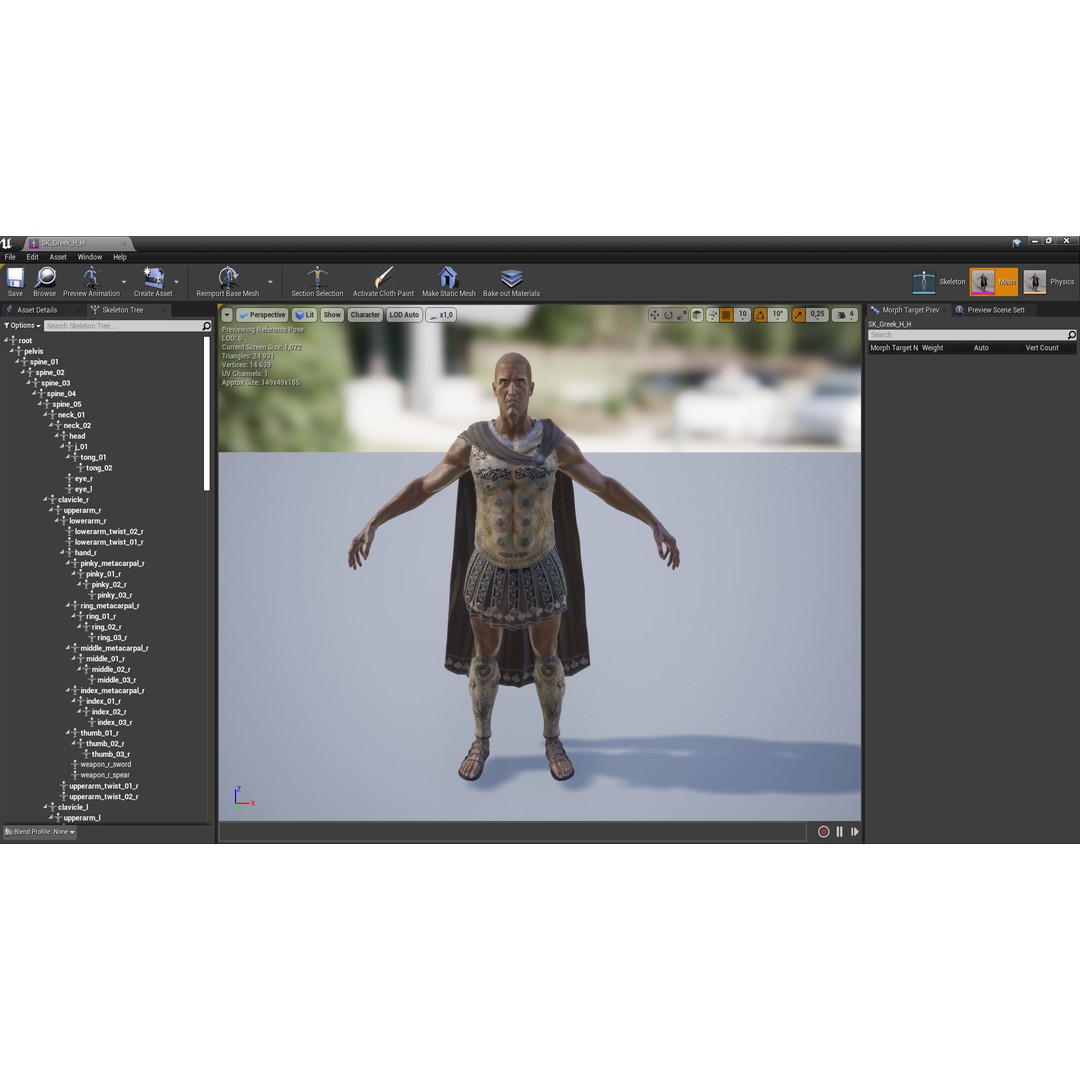
Task: Collapse the clavicle_r bone branch
Action: click(x=45, y=499)
